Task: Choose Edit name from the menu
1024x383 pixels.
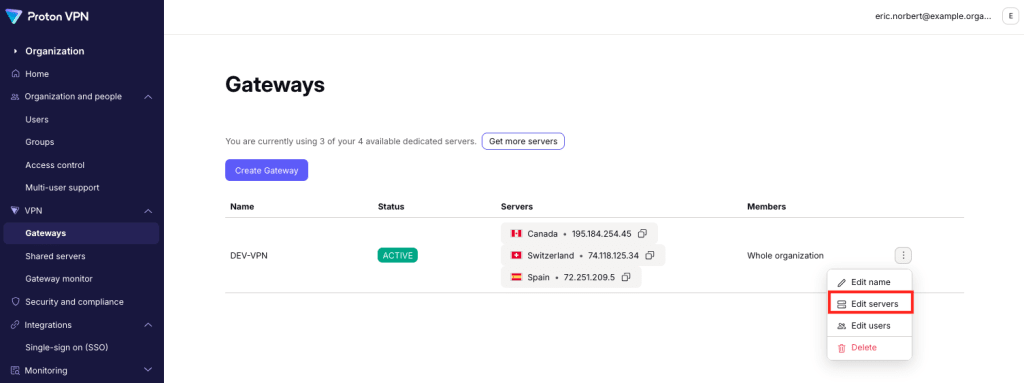Action: tap(869, 282)
